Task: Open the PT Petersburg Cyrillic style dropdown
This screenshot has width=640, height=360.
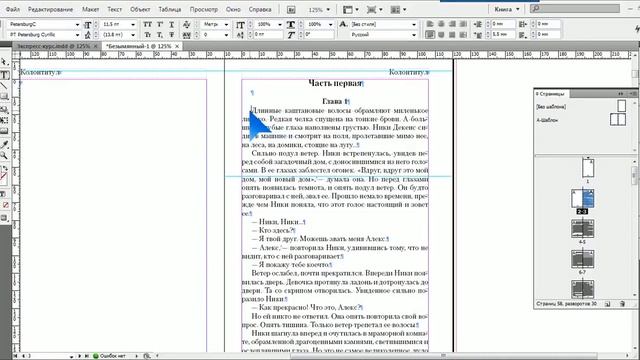Action: 77,35
